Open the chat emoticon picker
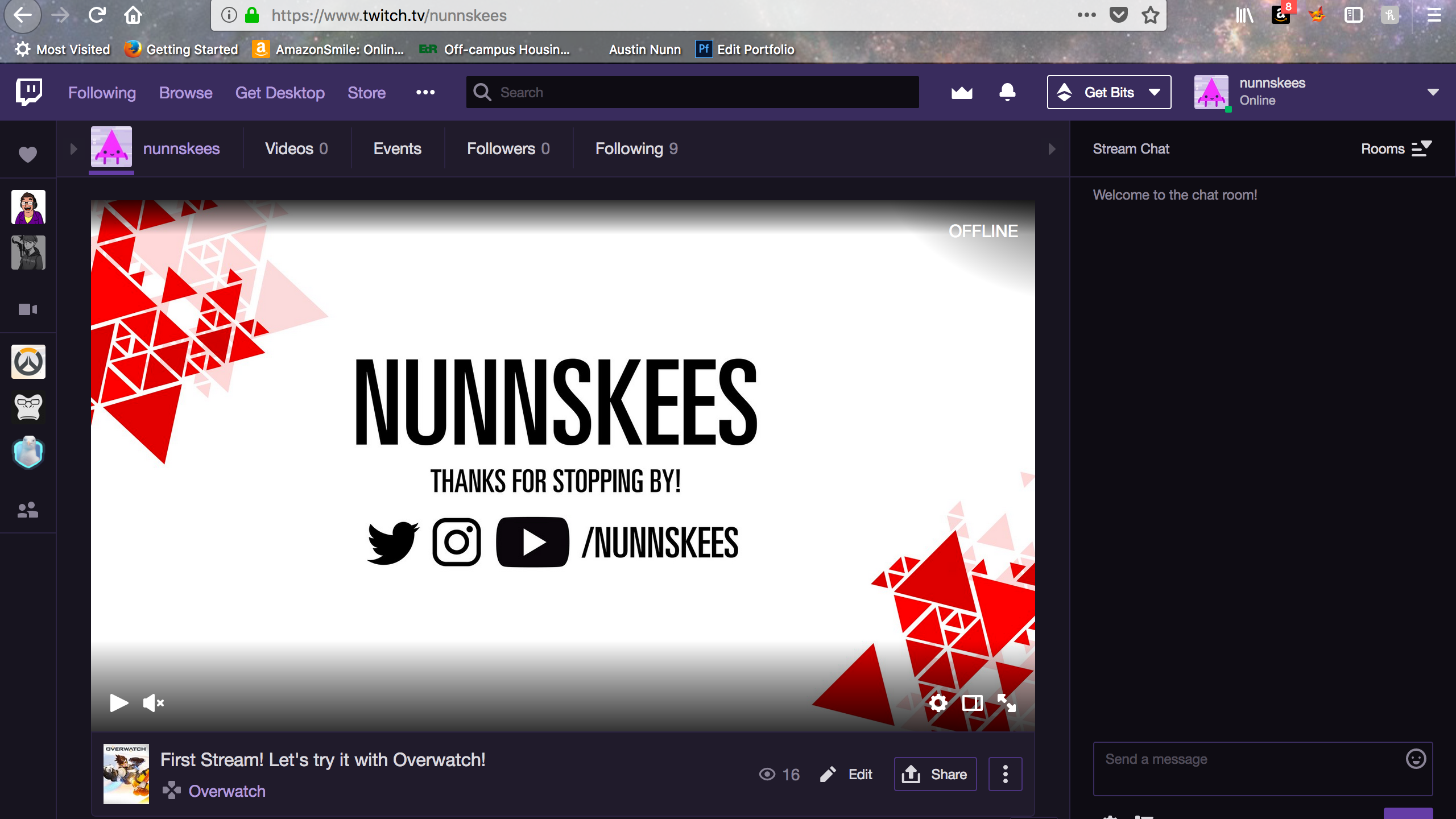Image resolution: width=1456 pixels, height=819 pixels. click(1416, 759)
